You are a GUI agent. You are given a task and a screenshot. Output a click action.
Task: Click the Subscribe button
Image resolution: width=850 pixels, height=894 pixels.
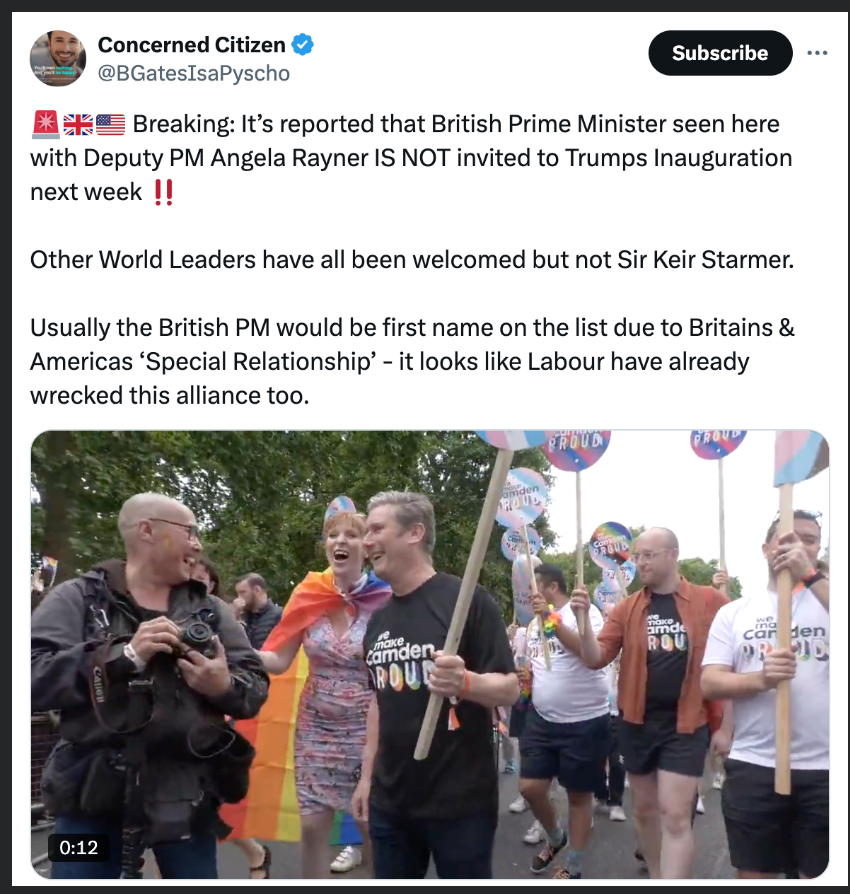[x=720, y=53]
